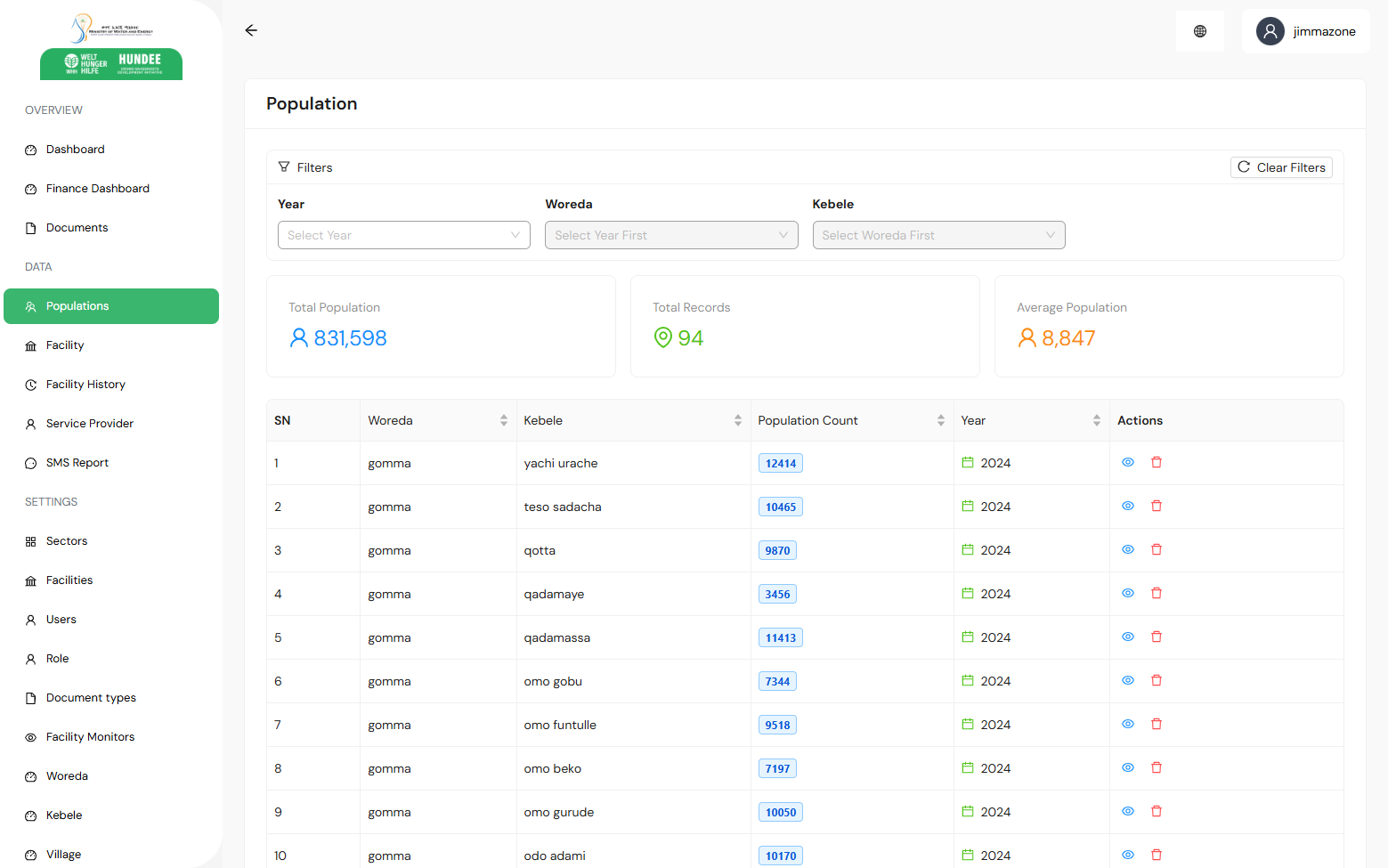This screenshot has height=868, width=1388.
Task: Open the Select Year dropdown
Action: pos(403,235)
